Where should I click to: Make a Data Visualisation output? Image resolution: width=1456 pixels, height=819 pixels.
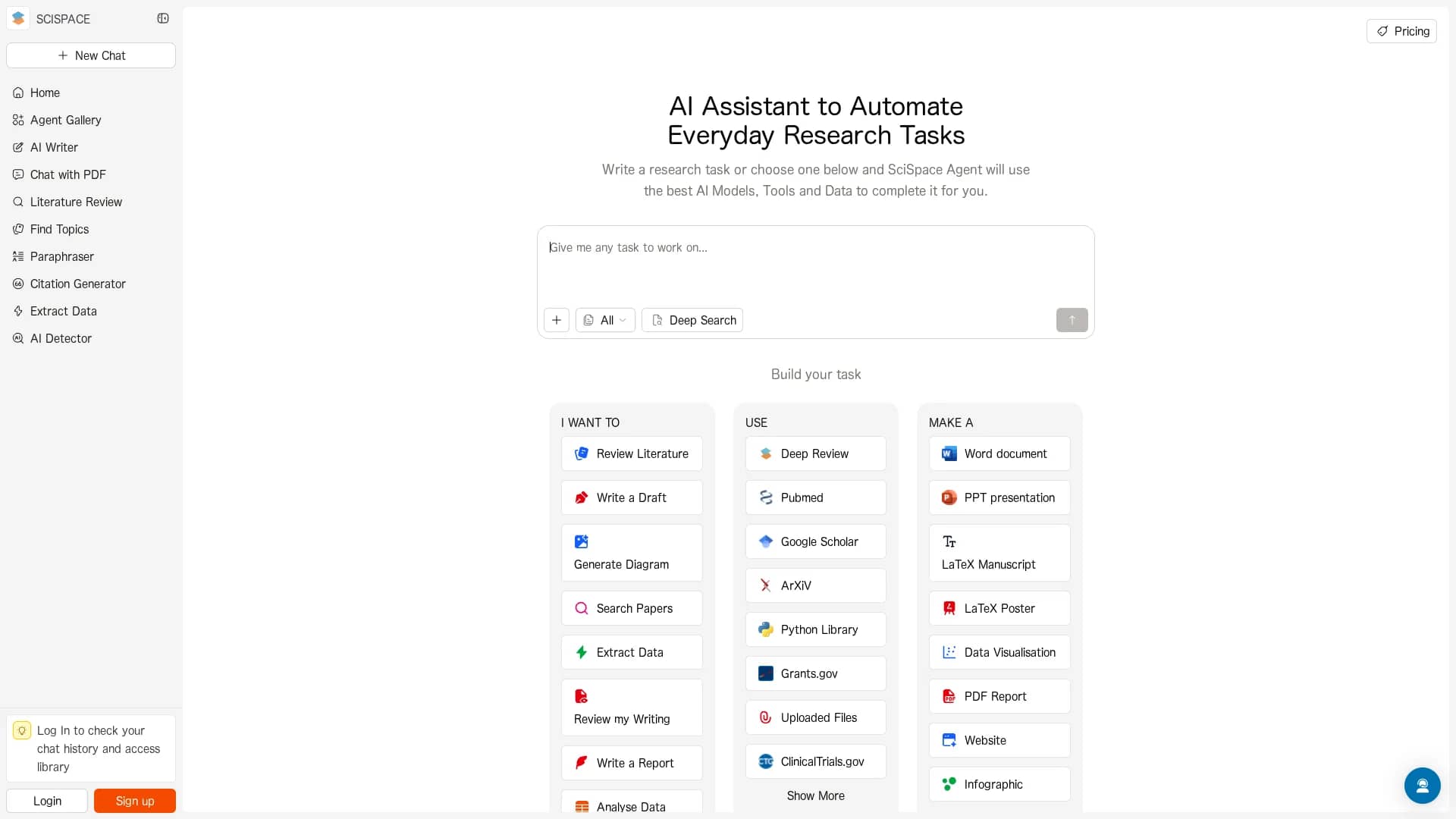coord(999,652)
